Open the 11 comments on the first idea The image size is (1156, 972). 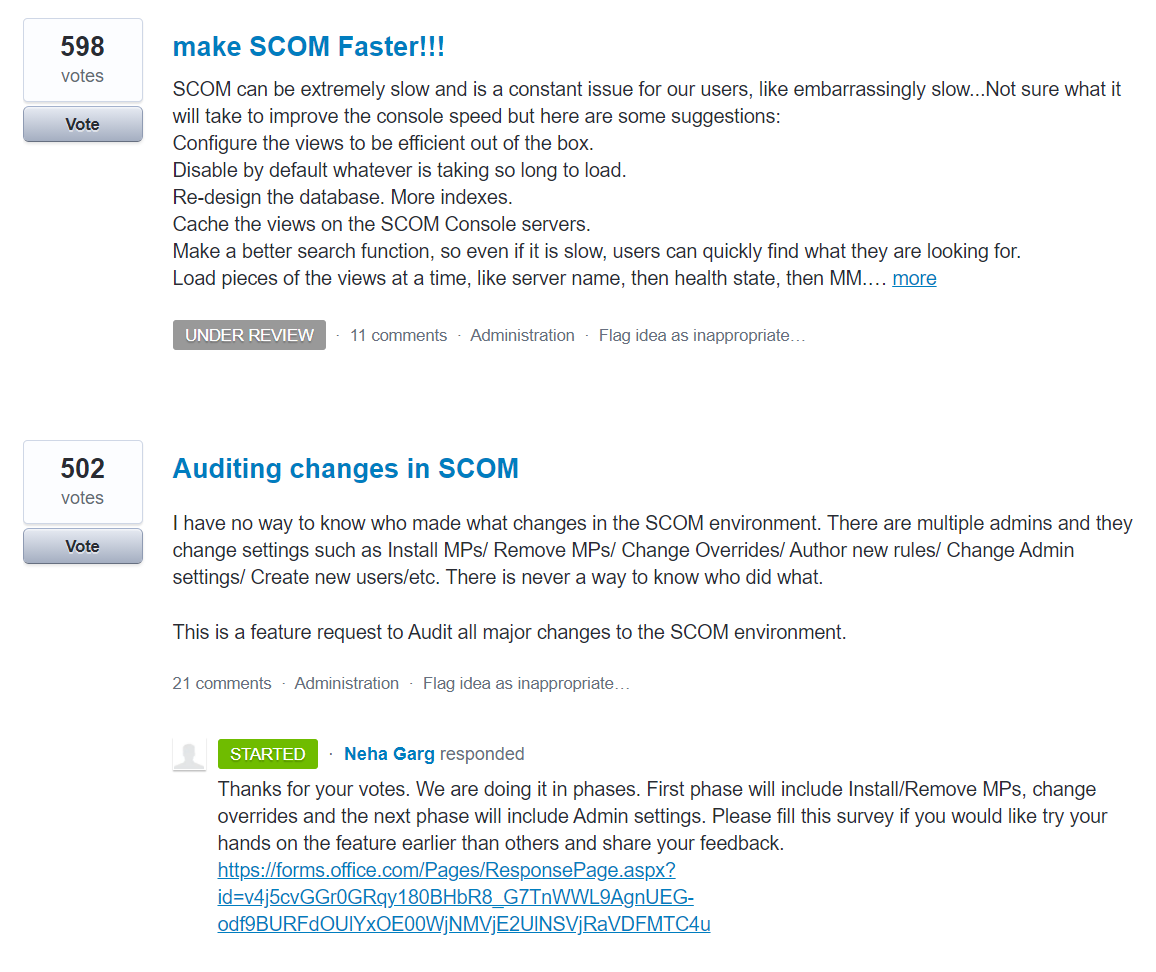tap(398, 335)
